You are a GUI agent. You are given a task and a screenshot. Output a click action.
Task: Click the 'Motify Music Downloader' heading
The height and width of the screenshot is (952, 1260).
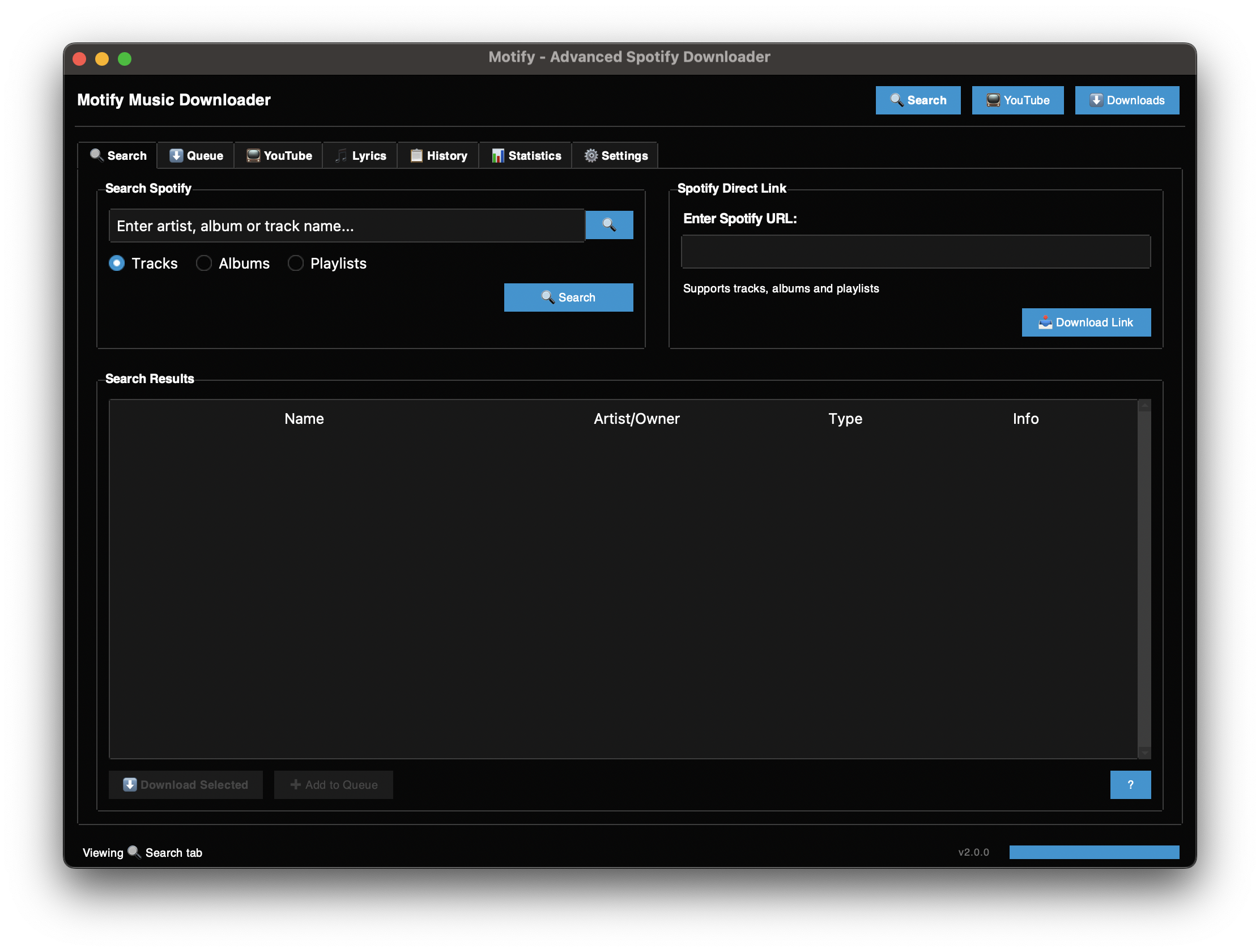click(x=174, y=100)
